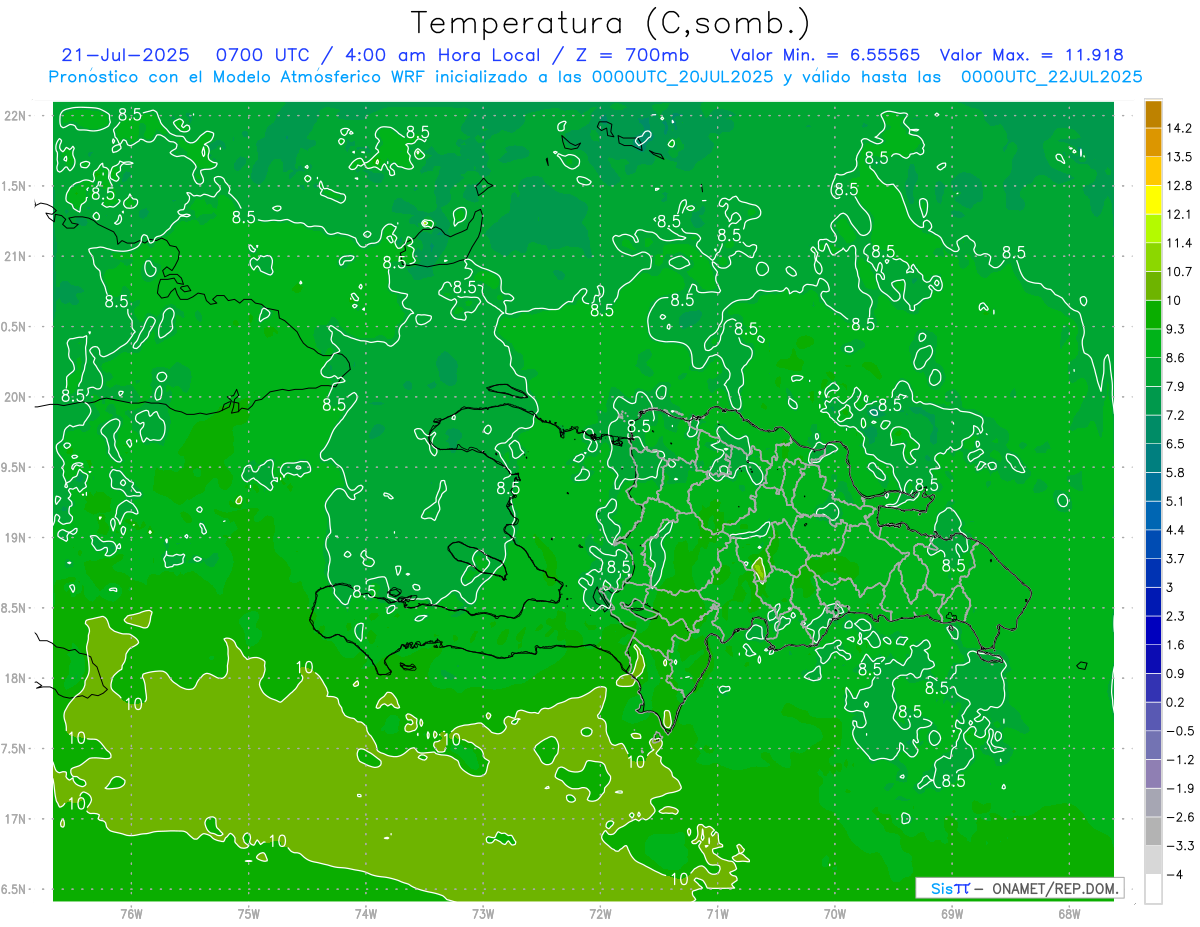Pick the olive swatch between 10 and 10.7
The height and width of the screenshot is (927, 1200).
pyautogui.click(x=1153, y=286)
